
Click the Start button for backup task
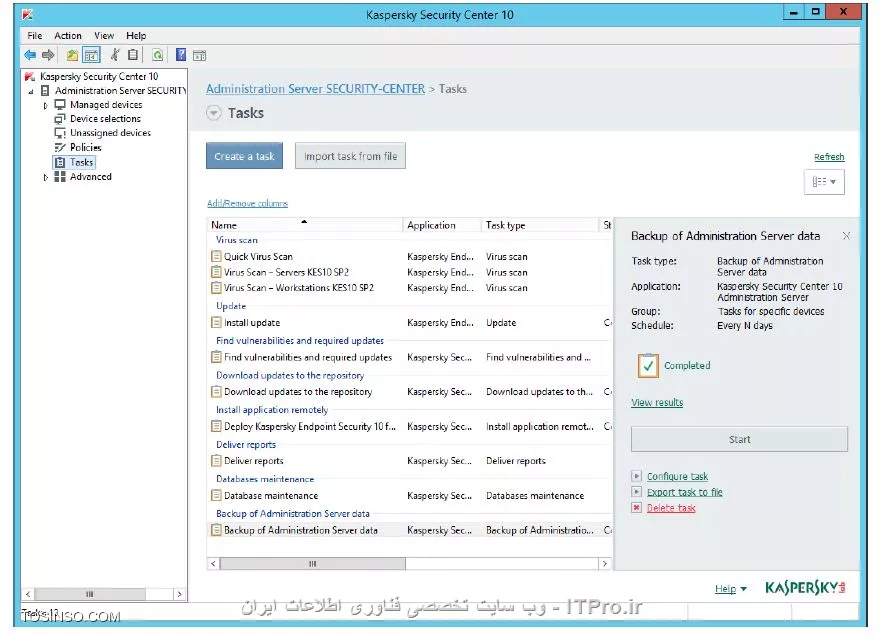tap(739, 439)
